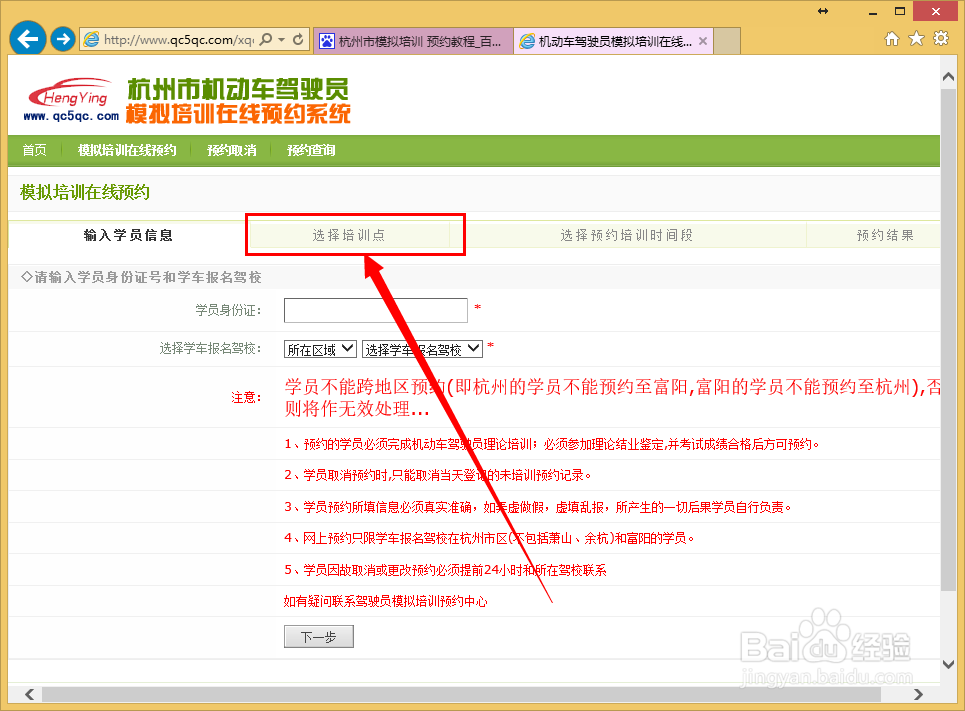Click the vertical scrollbar down arrow
Image resolution: width=965 pixels, height=711 pixels.
[948, 664]
